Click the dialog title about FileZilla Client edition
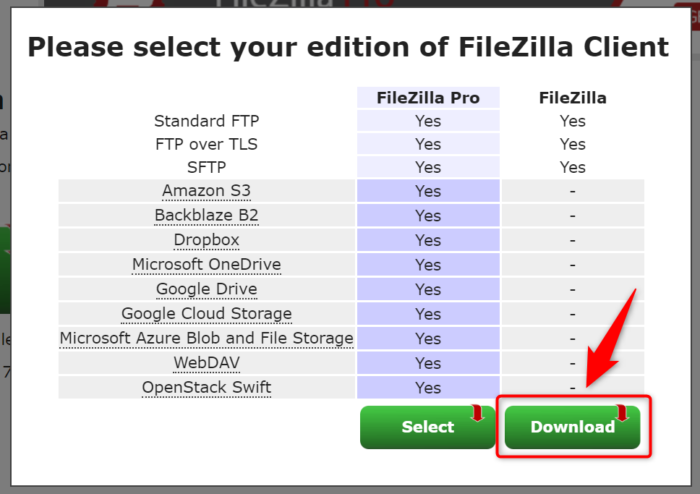The width and height of the screenshot is (700, 494). (x=348, y=46)
